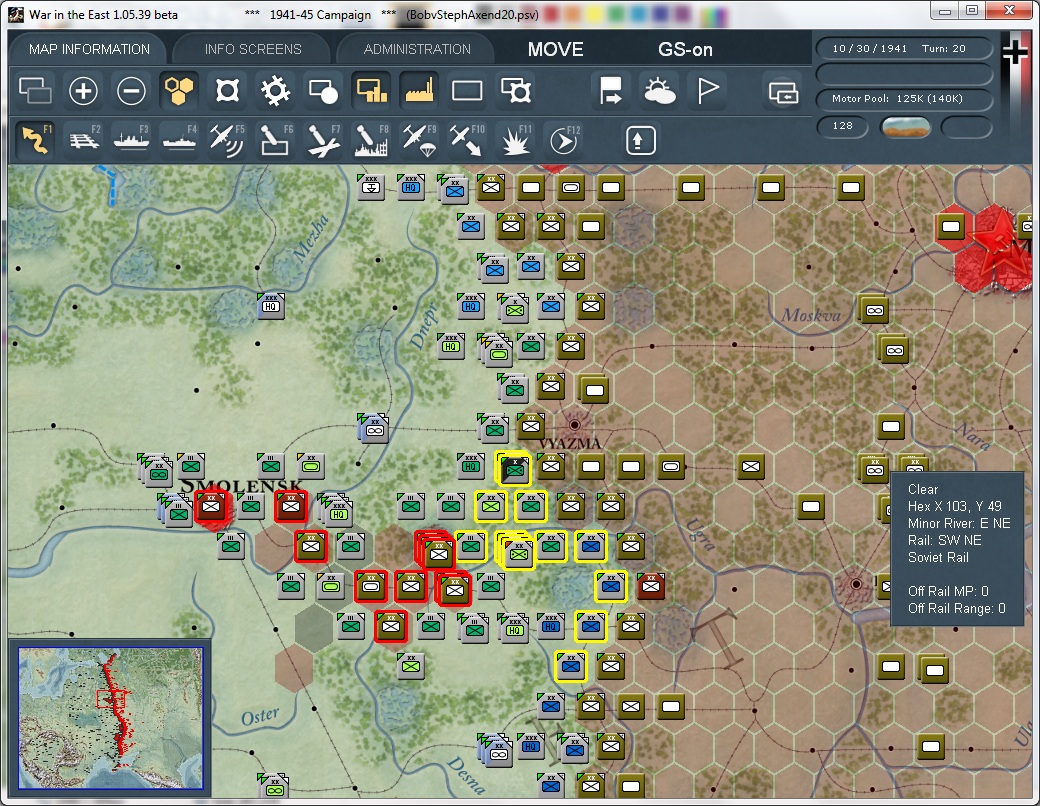Click the rectangle-with-cog toolbar icon
Image resolution: width=1040 pixels, height=806 pixels.
[515, 90]
